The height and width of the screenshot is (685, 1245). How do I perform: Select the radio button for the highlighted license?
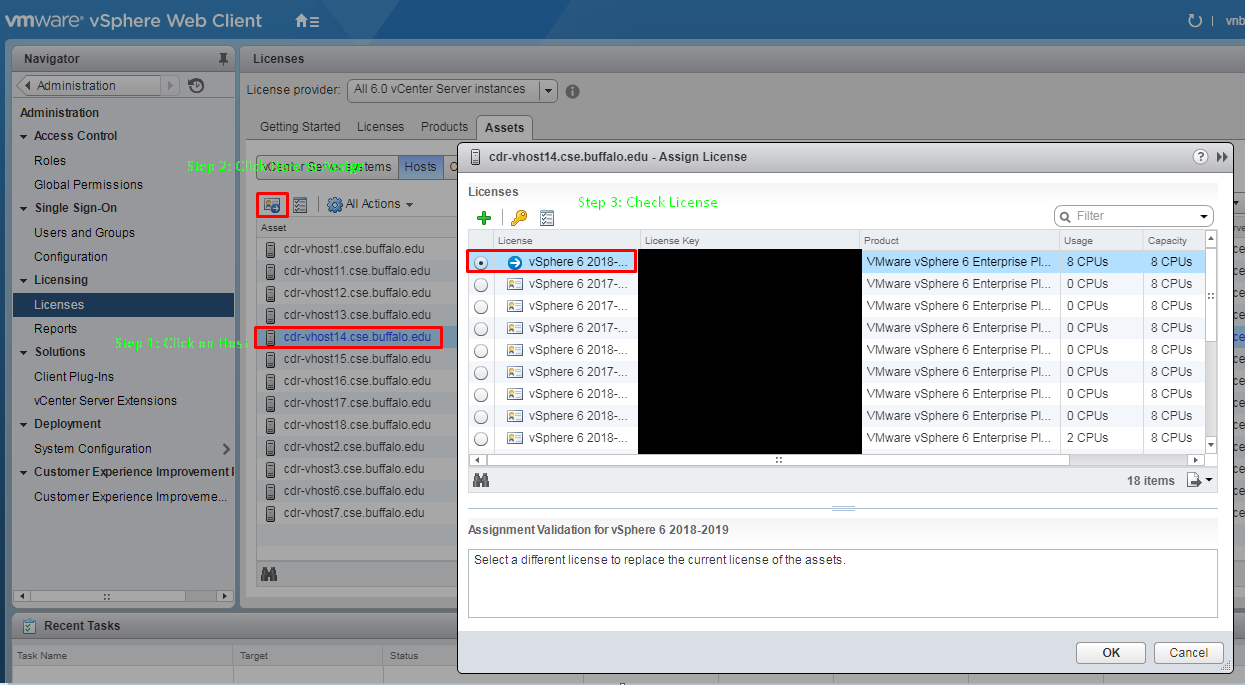pos(481,262)
